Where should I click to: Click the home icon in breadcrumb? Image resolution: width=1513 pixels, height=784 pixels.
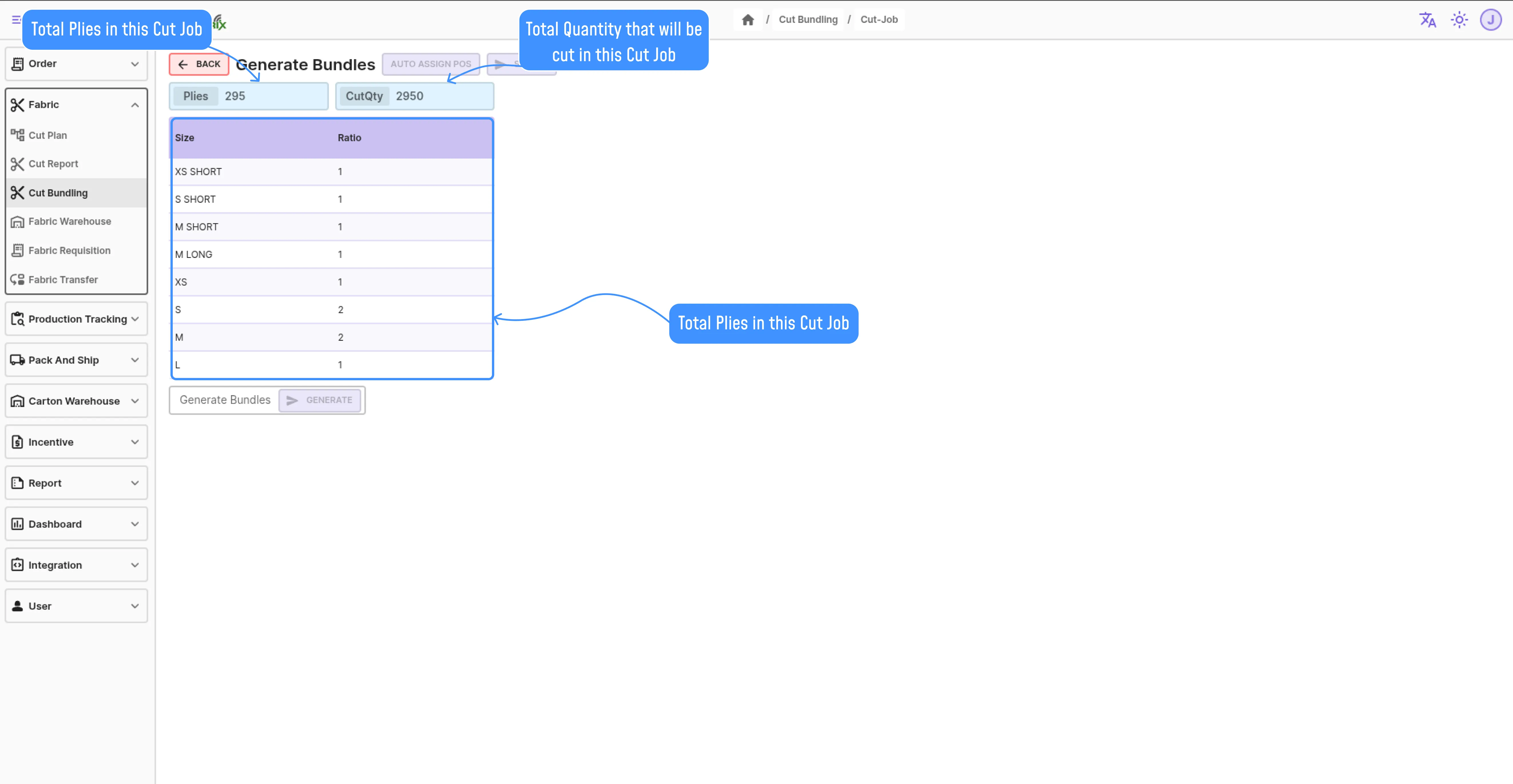[x=748, y=20]
